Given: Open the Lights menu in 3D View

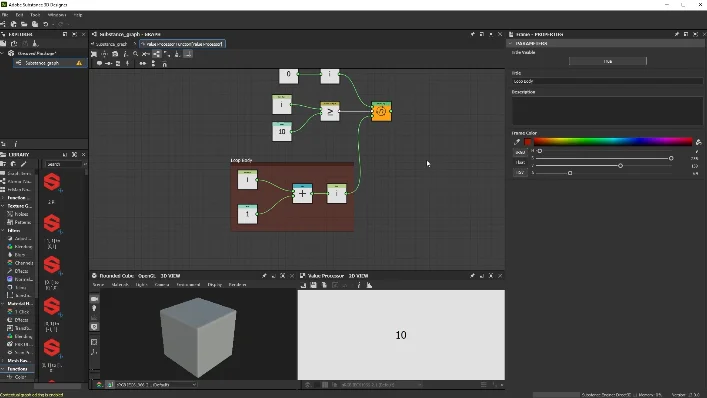Looking at the screenshot, I should pos(142,285).
